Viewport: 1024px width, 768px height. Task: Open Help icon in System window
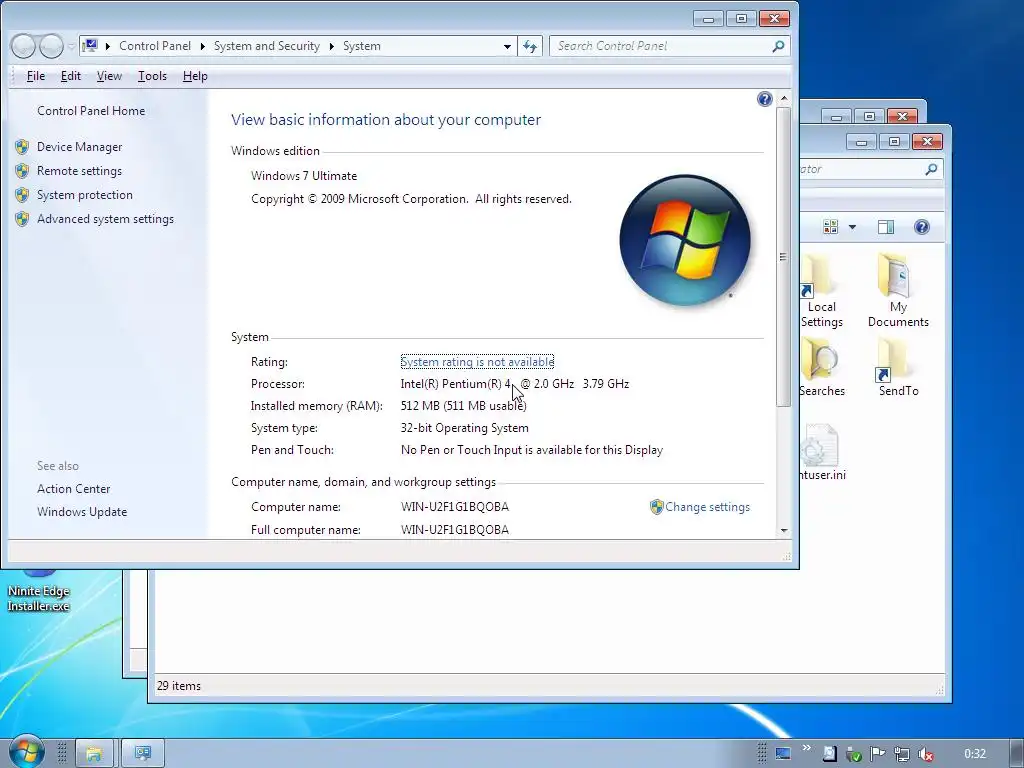764,99
